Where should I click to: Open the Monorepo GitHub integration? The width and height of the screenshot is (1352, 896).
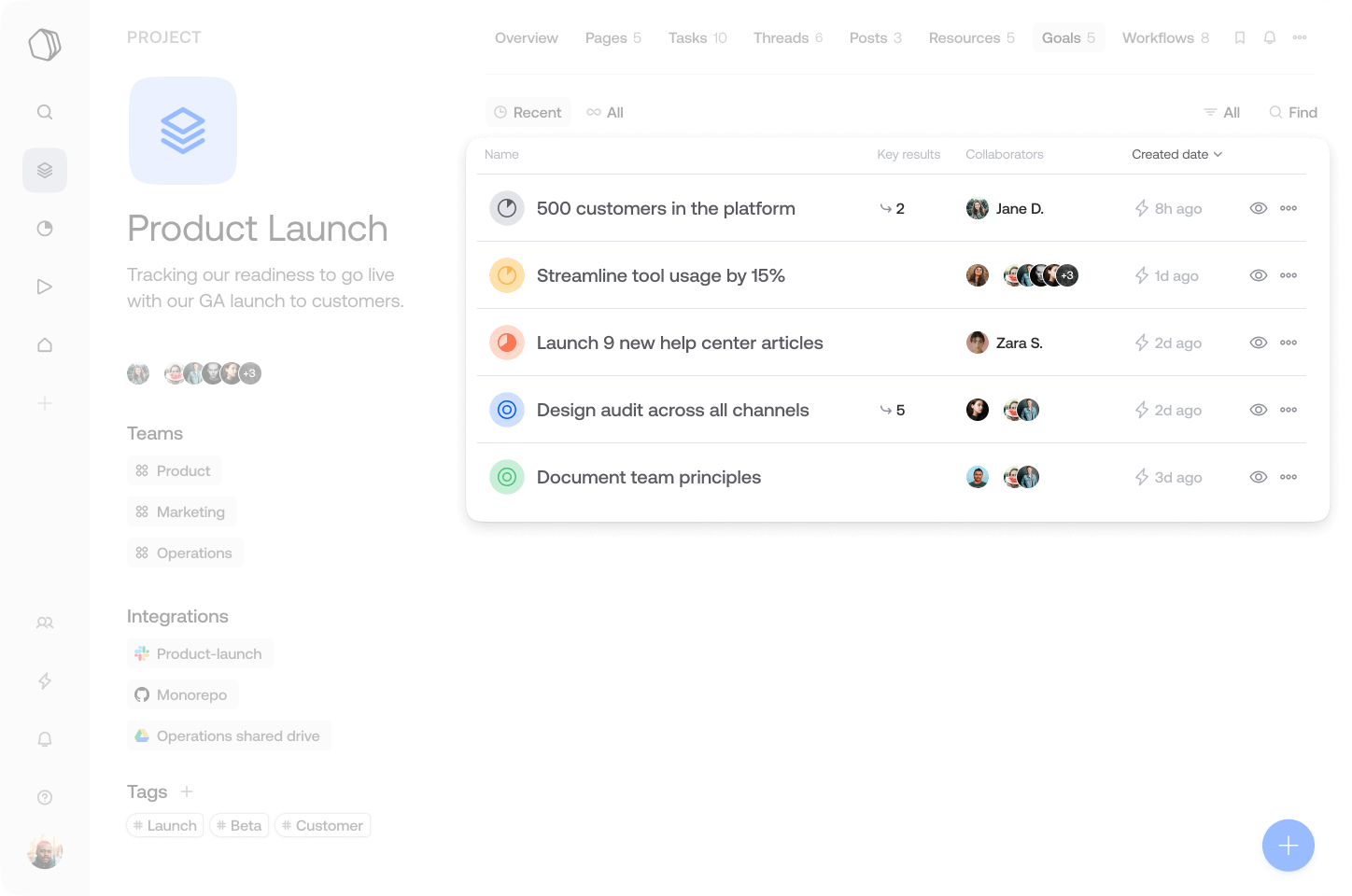coord(183,694)
